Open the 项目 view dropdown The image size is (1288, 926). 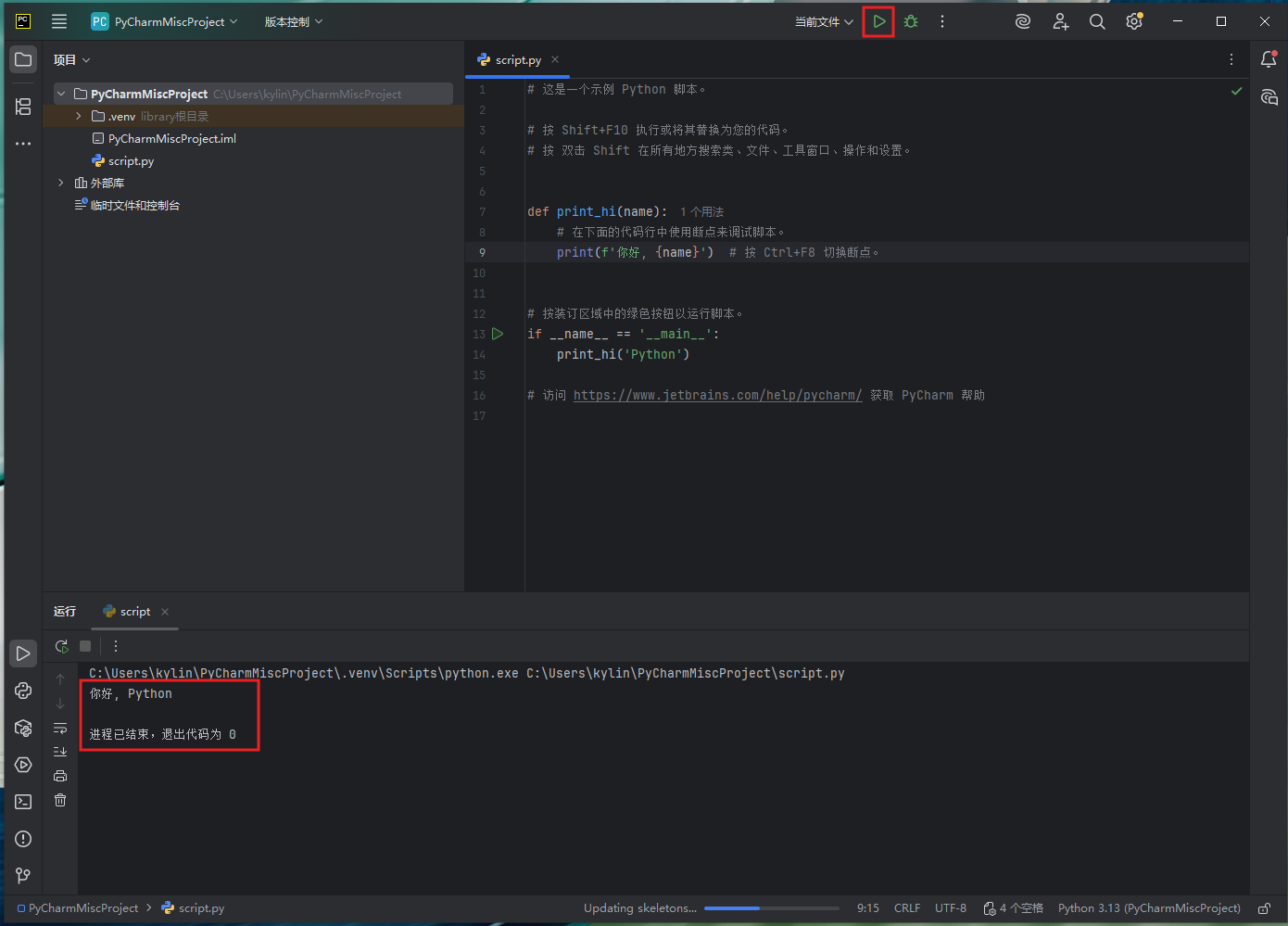tap(71, 60)
